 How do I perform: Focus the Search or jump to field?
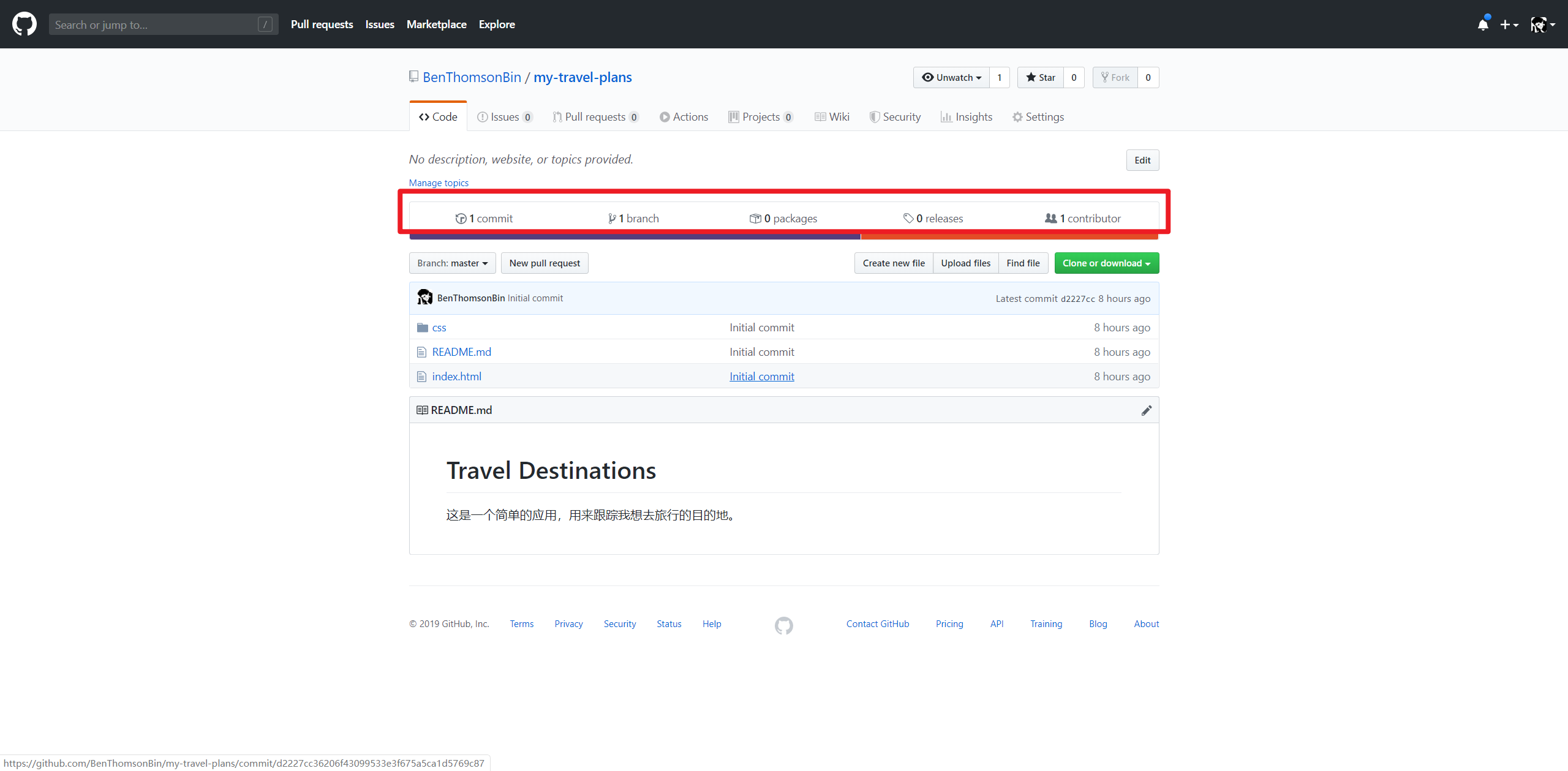[164, 24]
